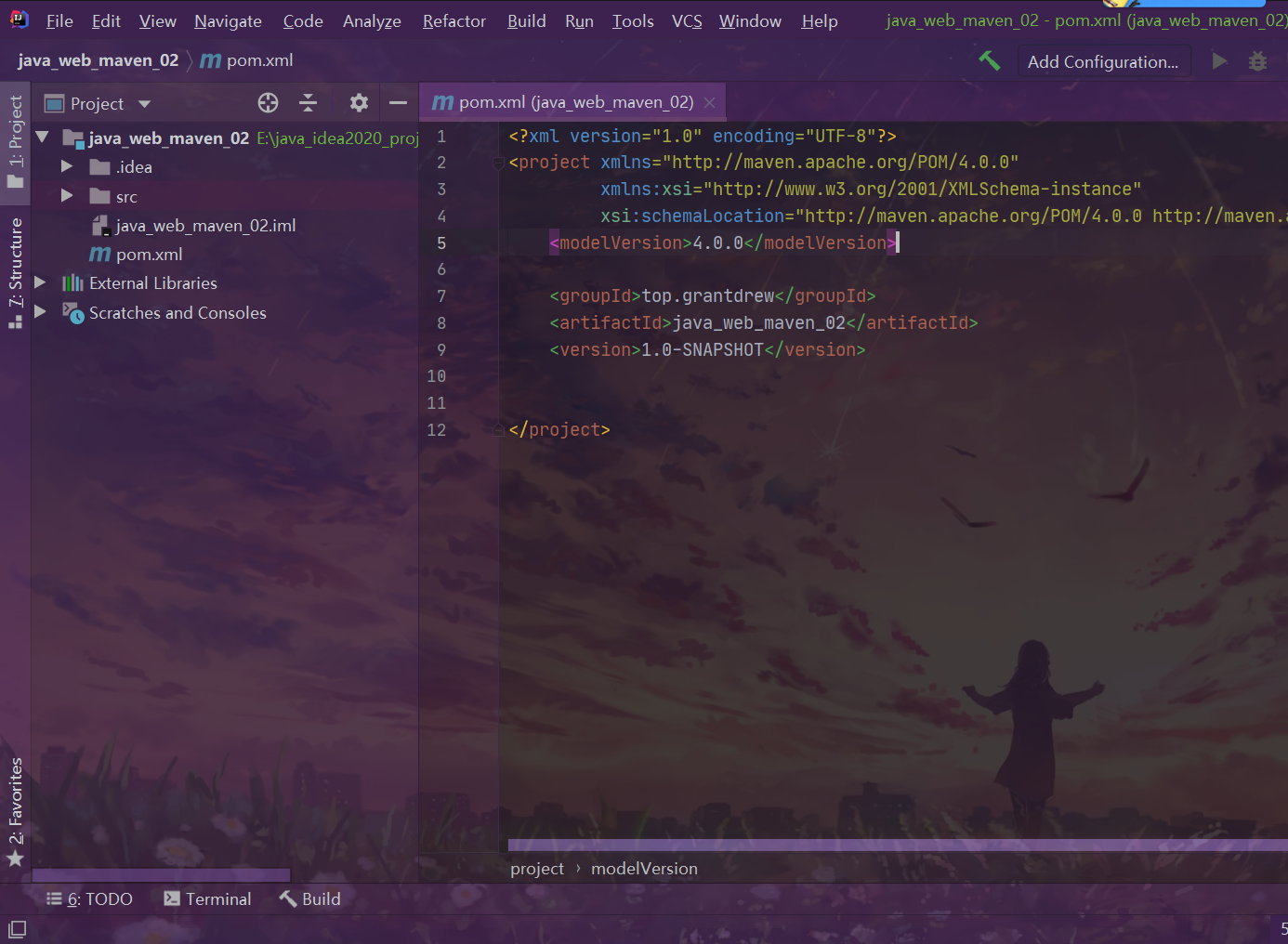
Task: Click the tool window quick-access icon in status bar
Action: [17, 929]
